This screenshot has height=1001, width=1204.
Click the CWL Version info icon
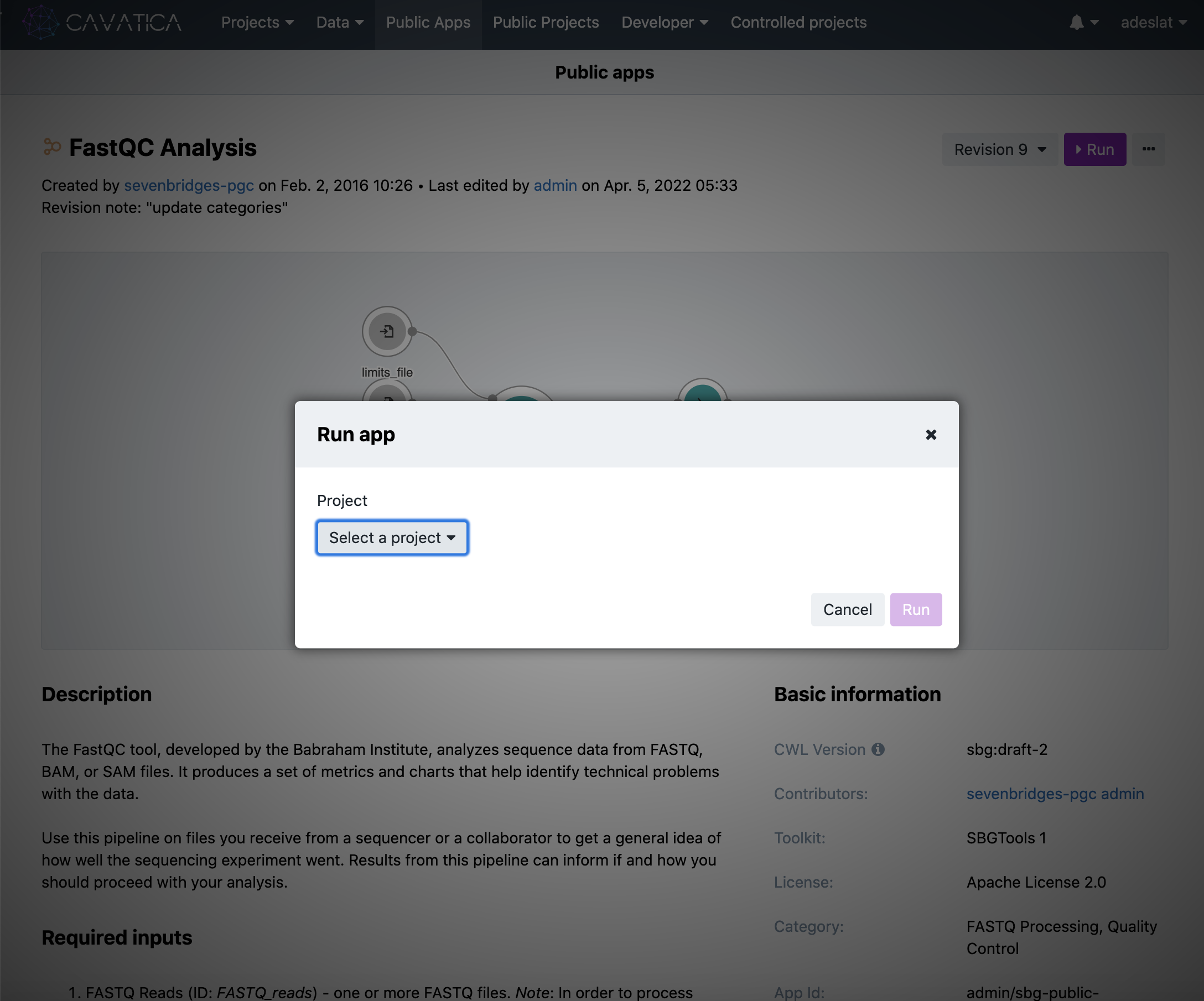[878, 749]
